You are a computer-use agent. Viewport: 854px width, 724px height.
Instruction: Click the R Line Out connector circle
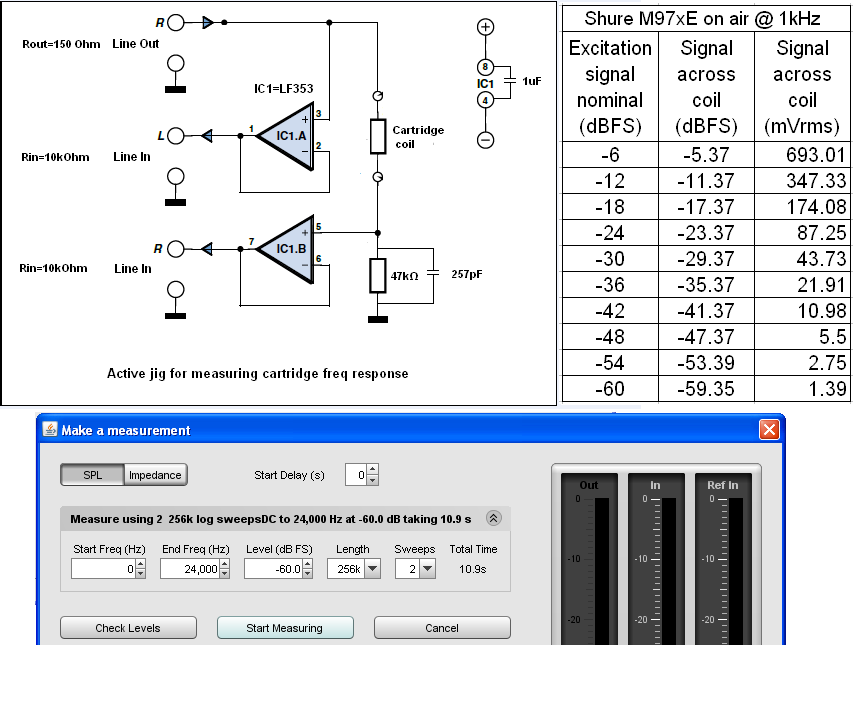175,22
